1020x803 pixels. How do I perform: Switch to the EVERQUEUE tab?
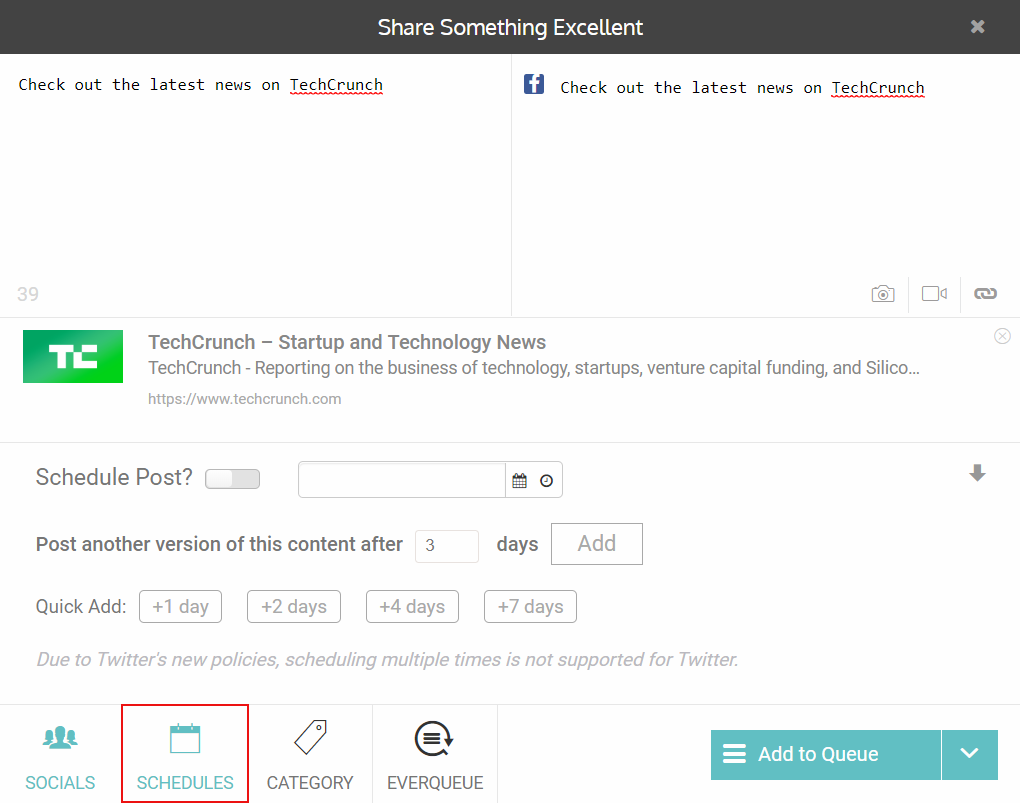435,755
